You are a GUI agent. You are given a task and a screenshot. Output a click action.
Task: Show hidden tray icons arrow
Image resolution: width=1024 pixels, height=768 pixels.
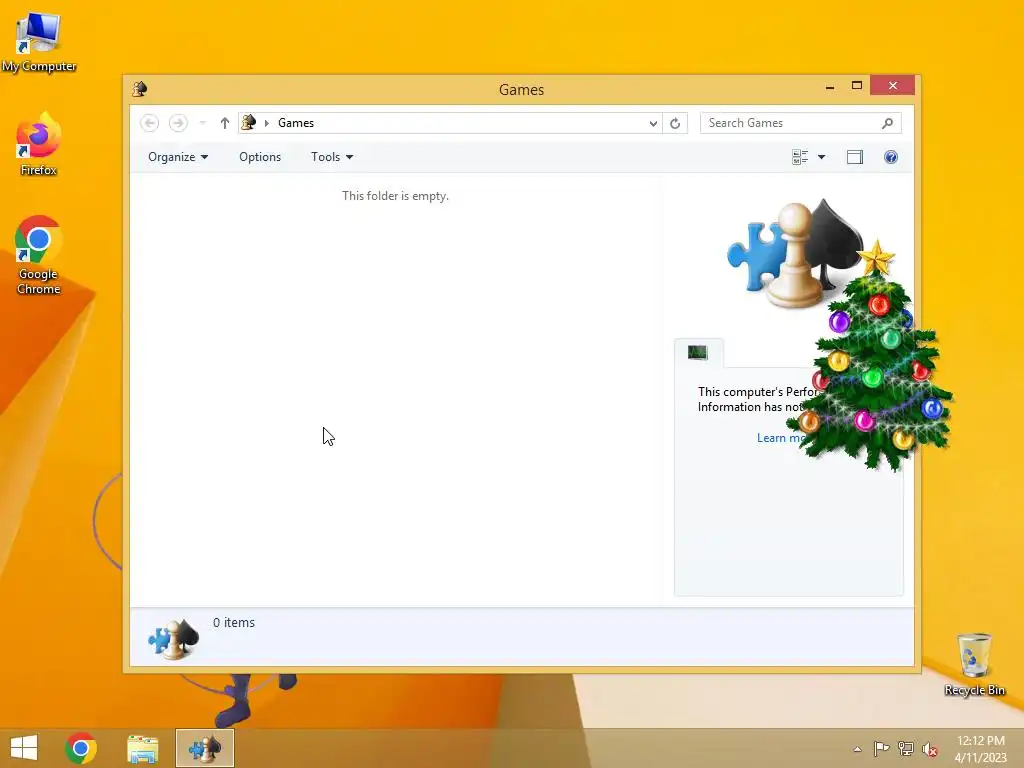(857, 749)
